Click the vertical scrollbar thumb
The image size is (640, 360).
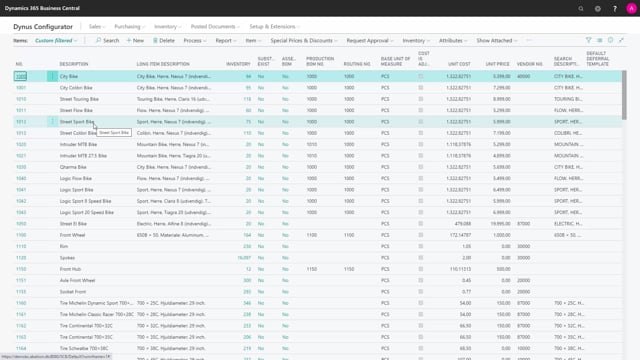[624, 95]
